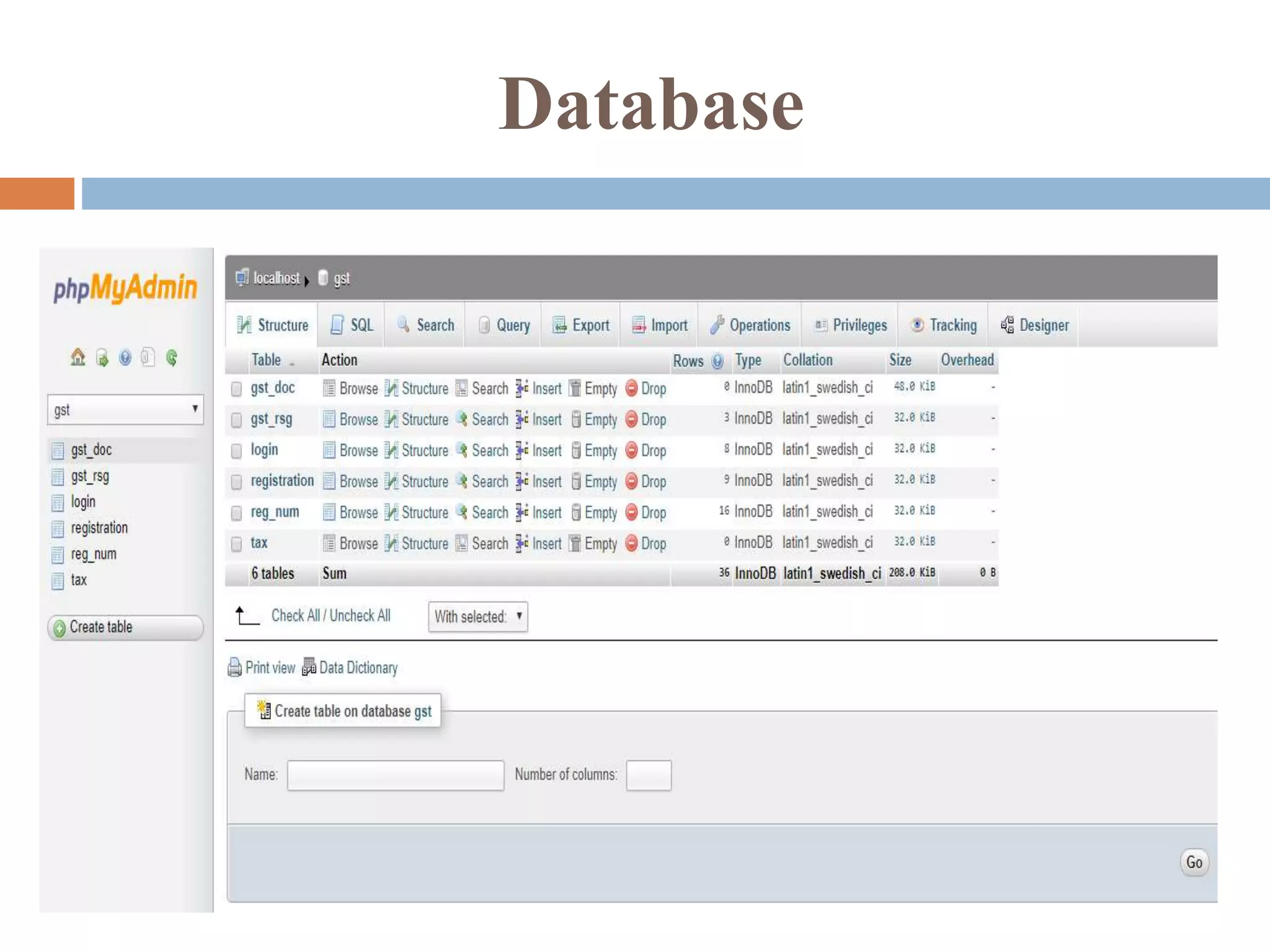Open the SQL tab
Screen dimensions: 1270x952
tap(352, 325)
